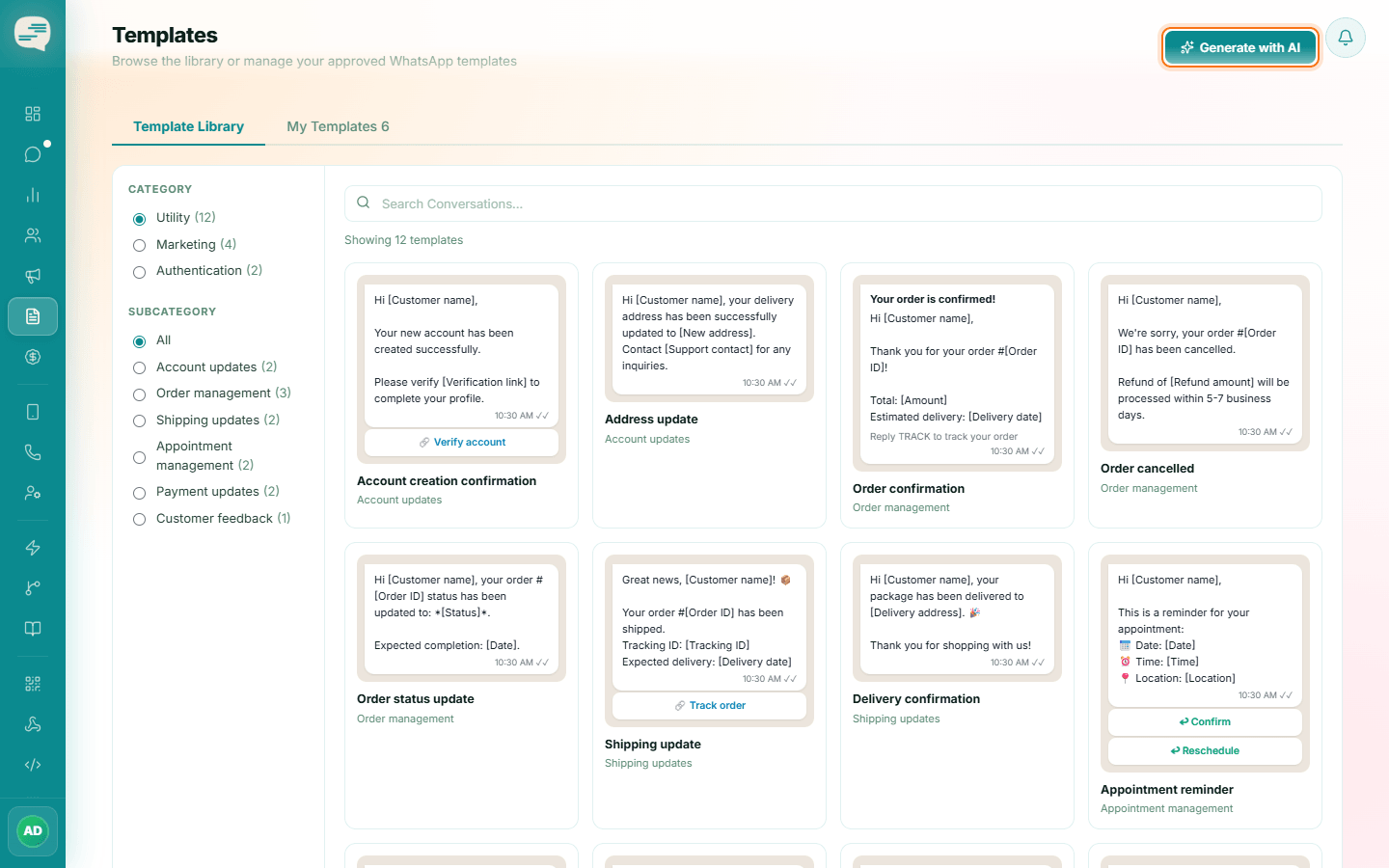Click the notification bell icon

pyautogui.click(x=1346, y=38)
